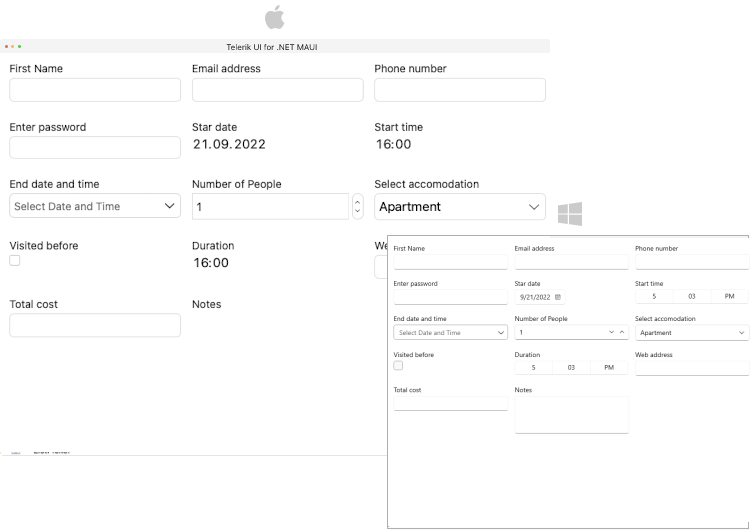Viewport: 750px width, 532px height.
Task: Click the macOS Email address input field
Action: tap(277, 90)
